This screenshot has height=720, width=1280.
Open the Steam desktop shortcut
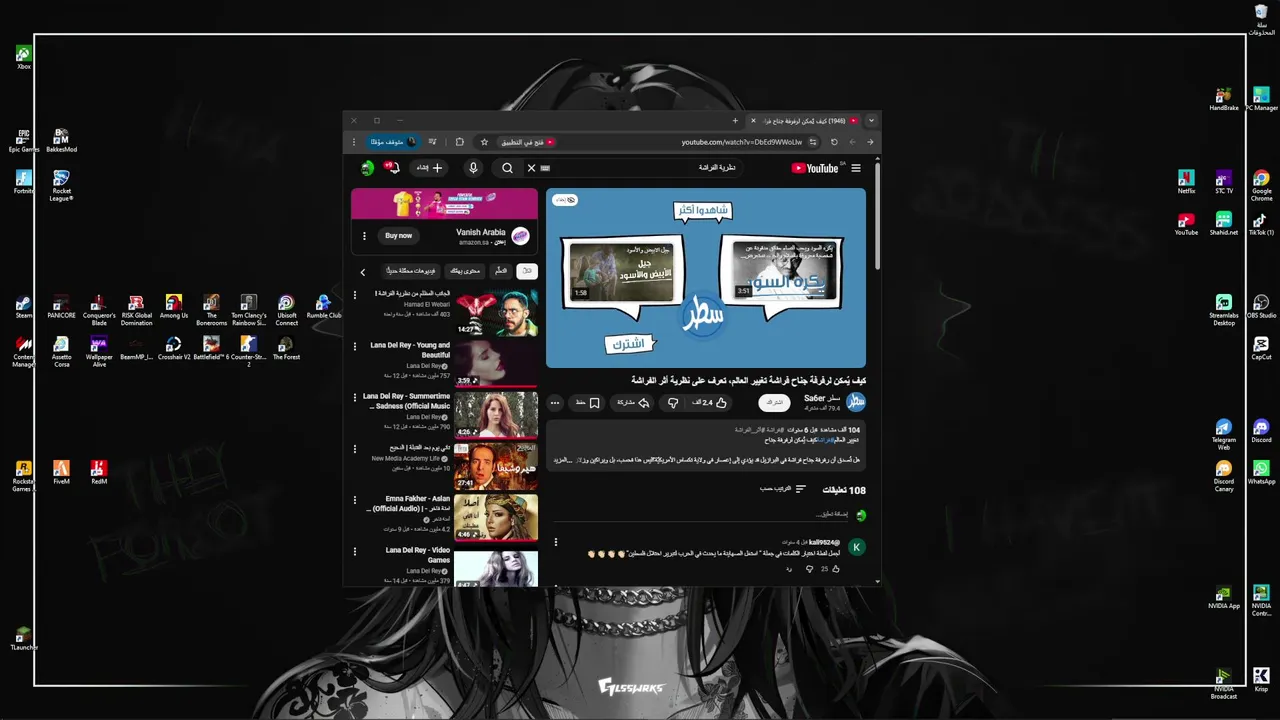coord(24,307)
